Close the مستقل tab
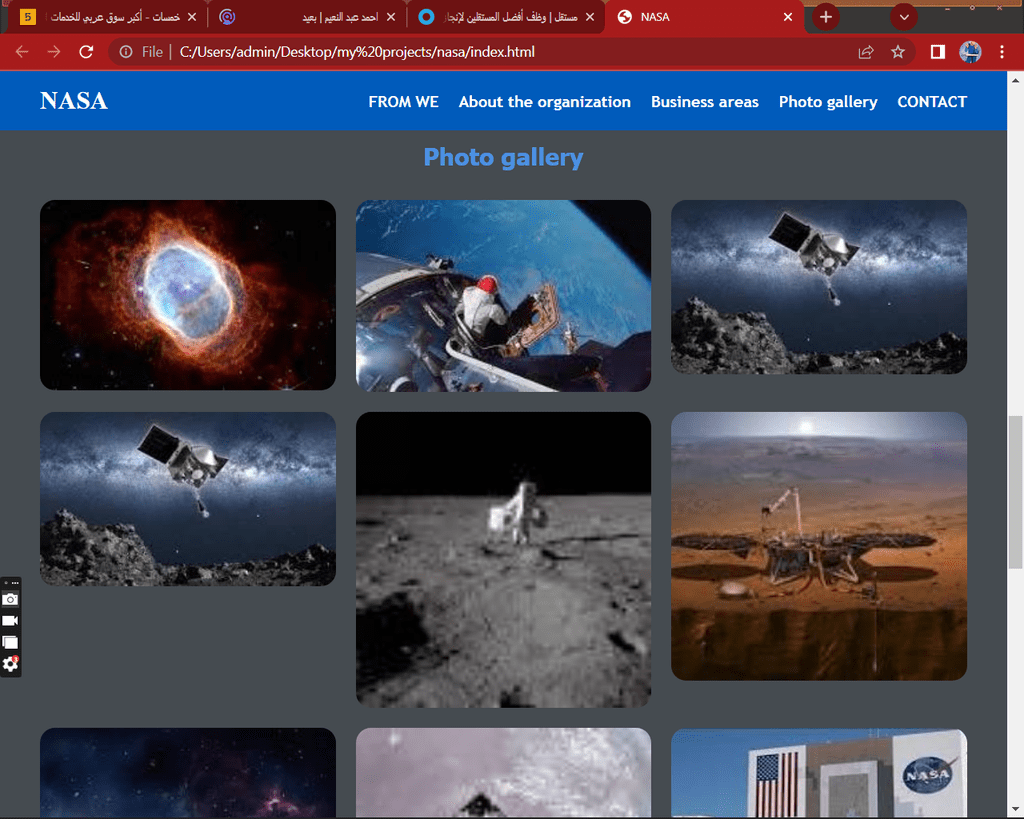 [x=590, y=17]
